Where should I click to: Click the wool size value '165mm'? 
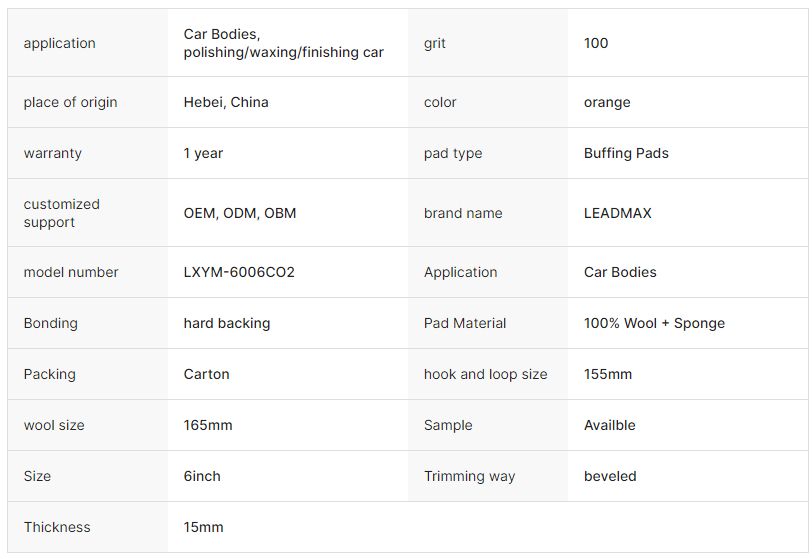[x=208, y=425]
